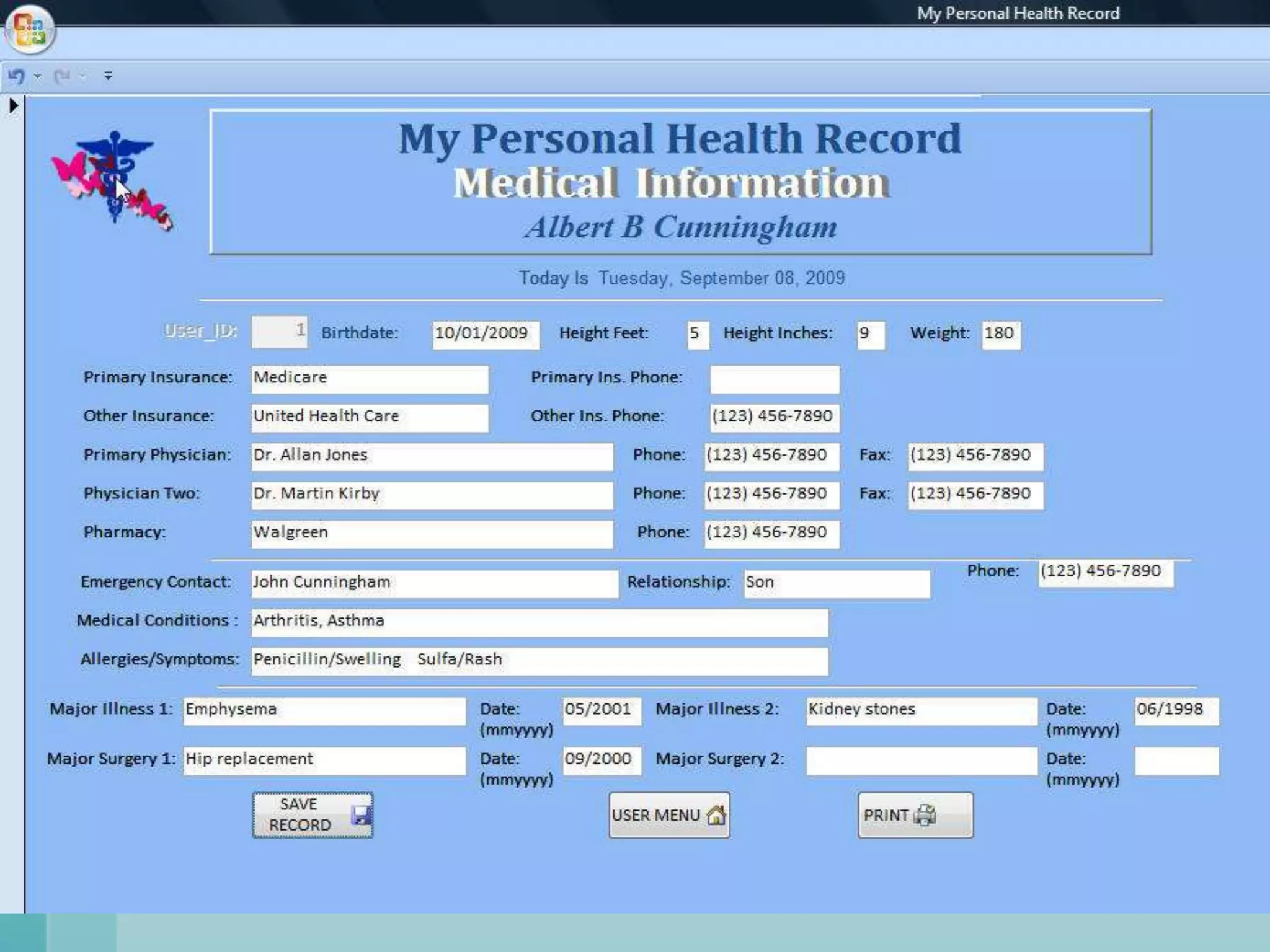Expand Customize Quick Access Toolbar menu
This screenshot has width=1270, height=952.
tap(108, 76)
